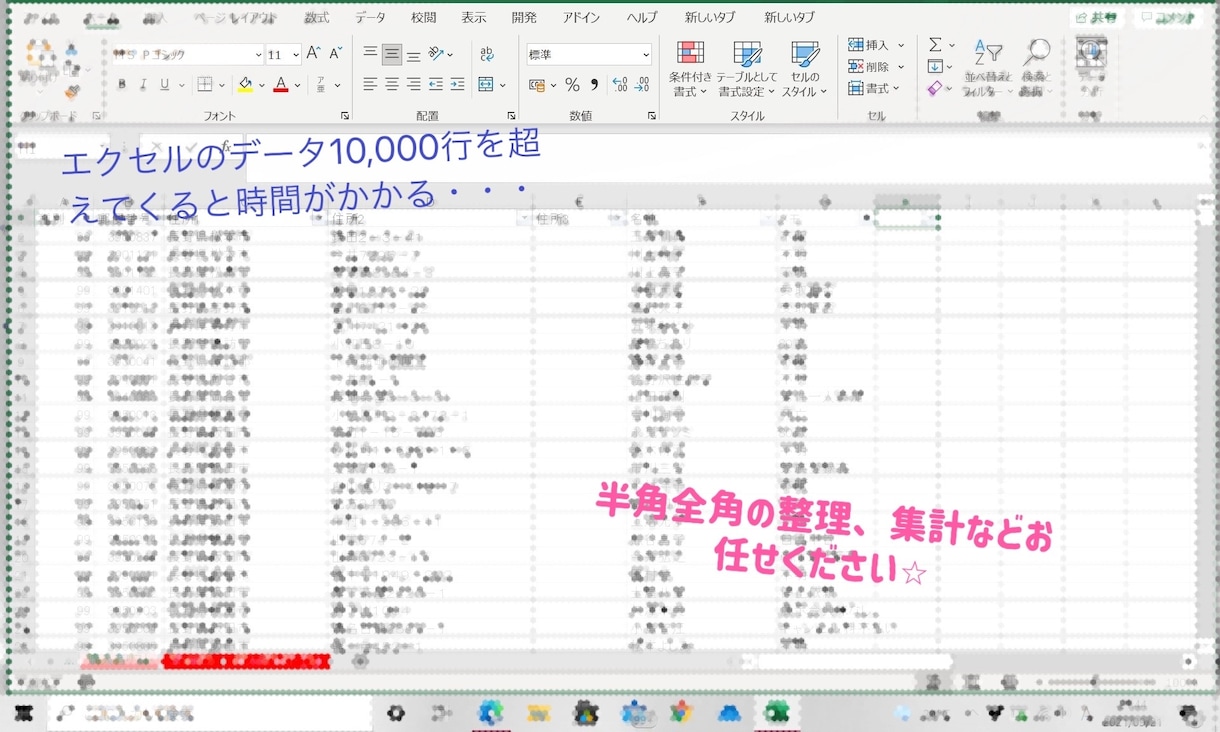Open alignment group dialog launcher
Image resolution: width=1220 pixels, height=732 pixels.
pos(511,116)
